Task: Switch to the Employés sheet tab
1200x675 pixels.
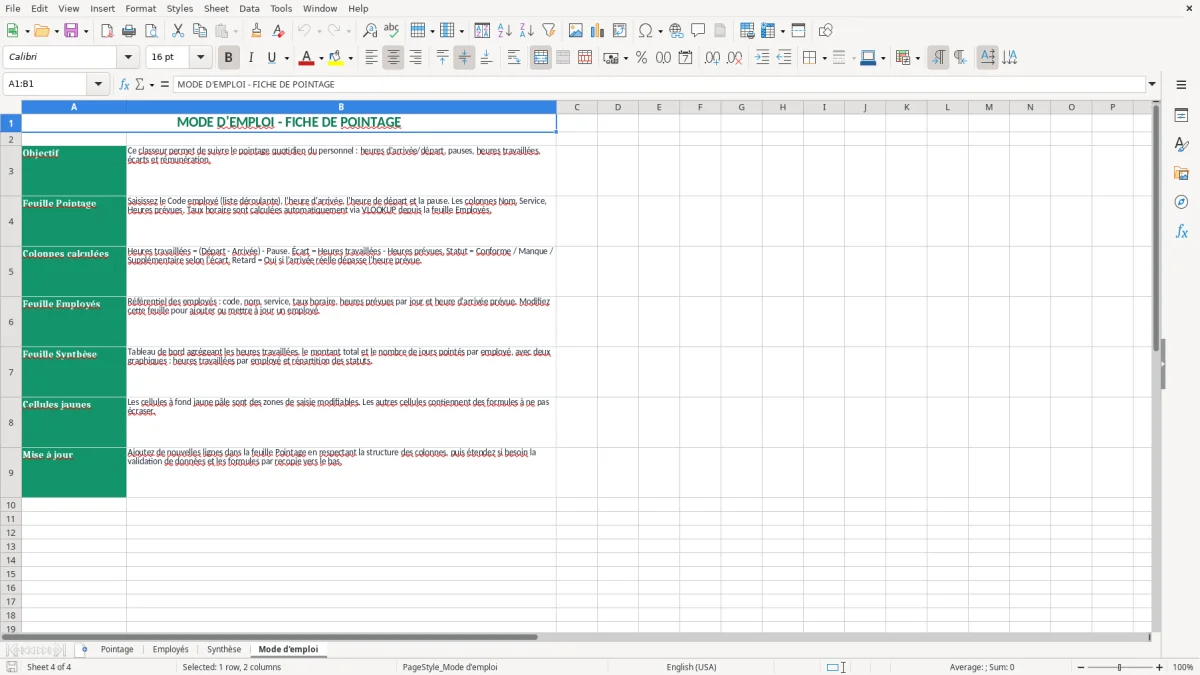Action: (x=171, y=649)
